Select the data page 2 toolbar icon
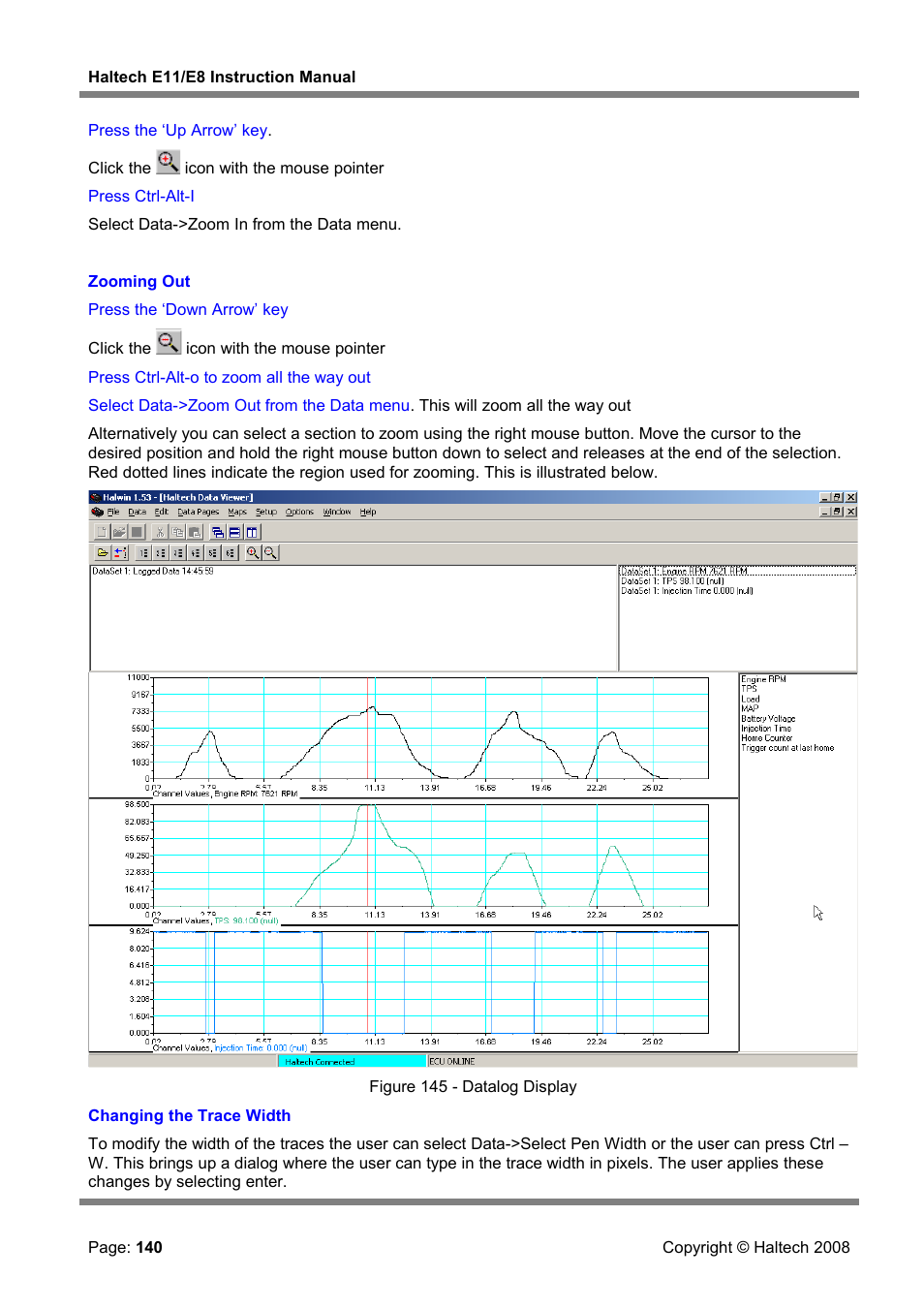 coord(161,552)
